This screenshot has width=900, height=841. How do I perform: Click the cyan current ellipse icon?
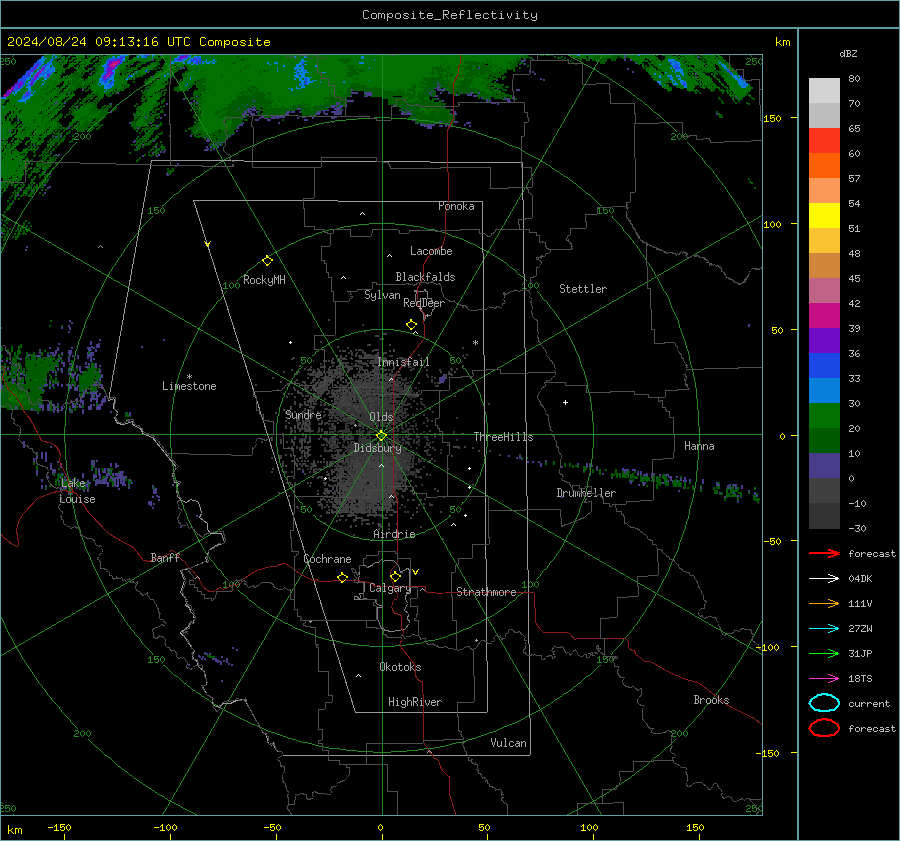824,703
